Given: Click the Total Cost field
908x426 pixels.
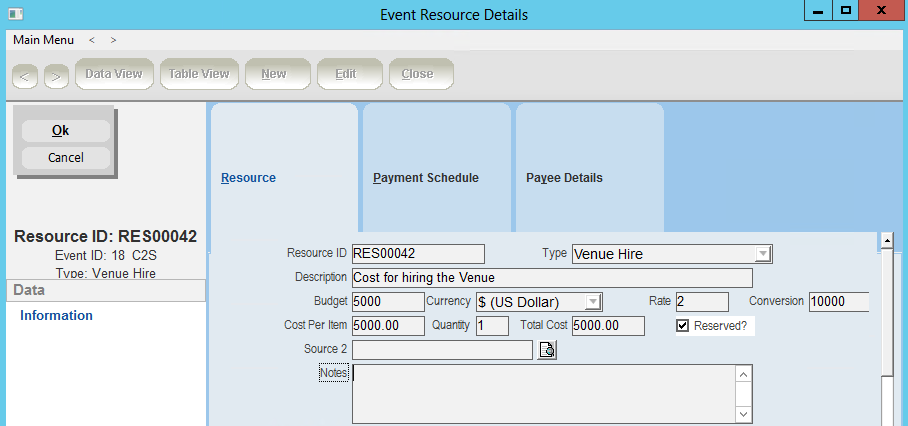Looking at the screenshot, I should tap(608, 326).
